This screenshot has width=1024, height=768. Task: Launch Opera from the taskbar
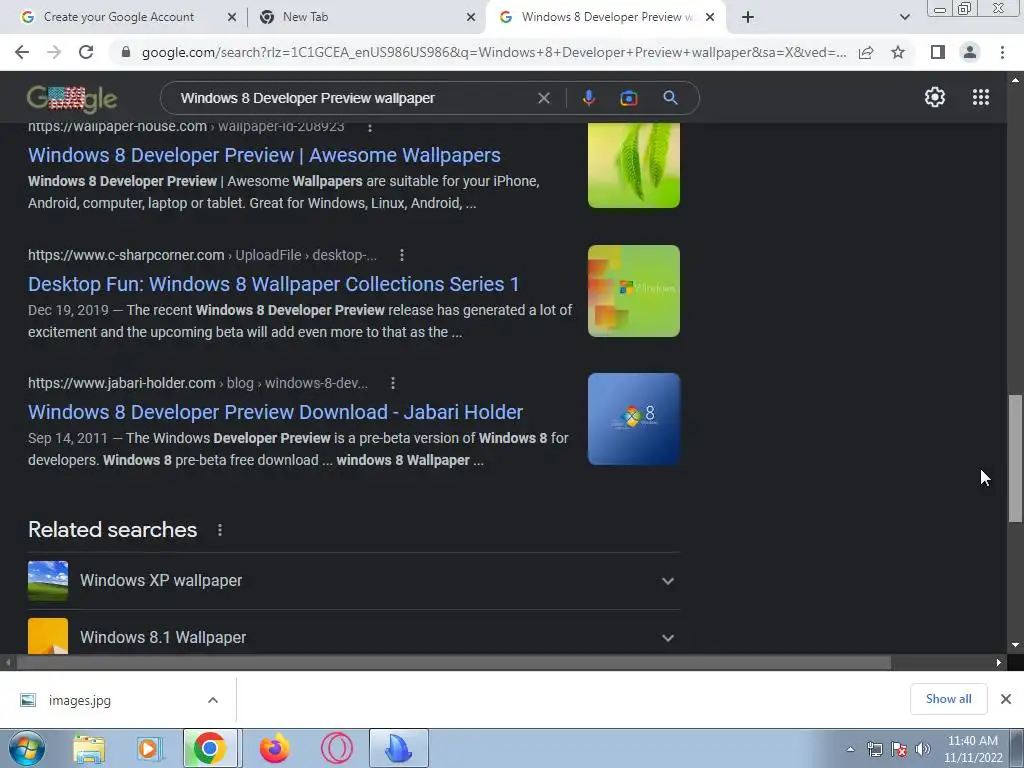tap(336, 749)
